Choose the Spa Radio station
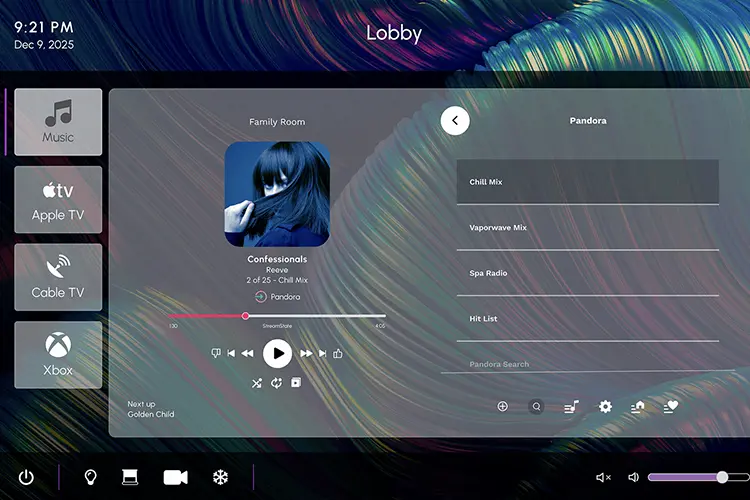 pyautogui.click(x=587, y=273)
